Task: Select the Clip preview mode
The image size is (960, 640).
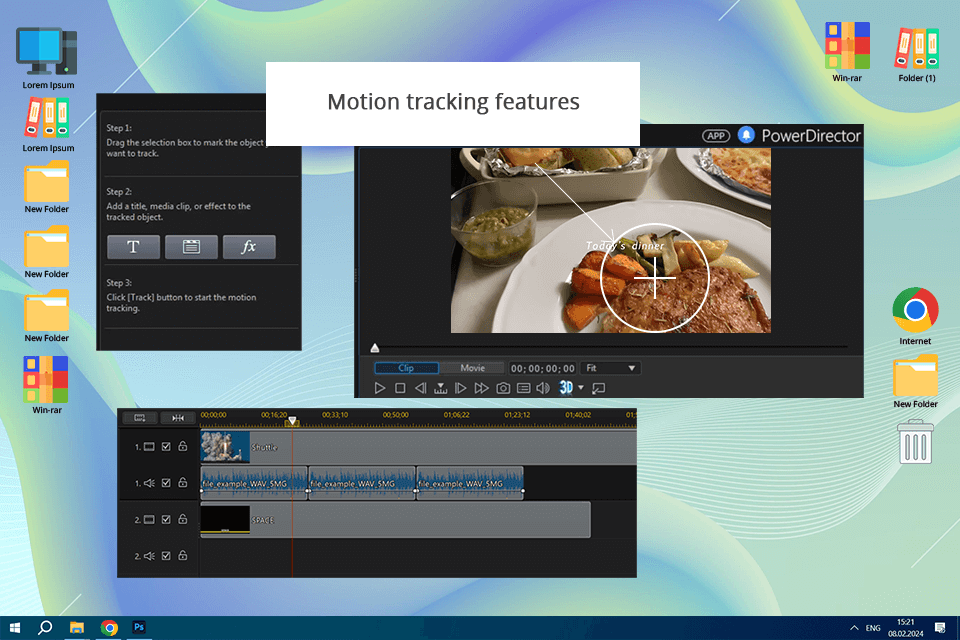Action: tap(406, 368)
